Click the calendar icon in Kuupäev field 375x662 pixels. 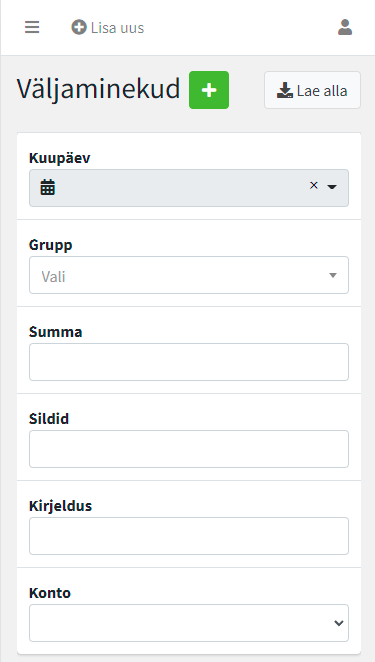tap(48, 187)
